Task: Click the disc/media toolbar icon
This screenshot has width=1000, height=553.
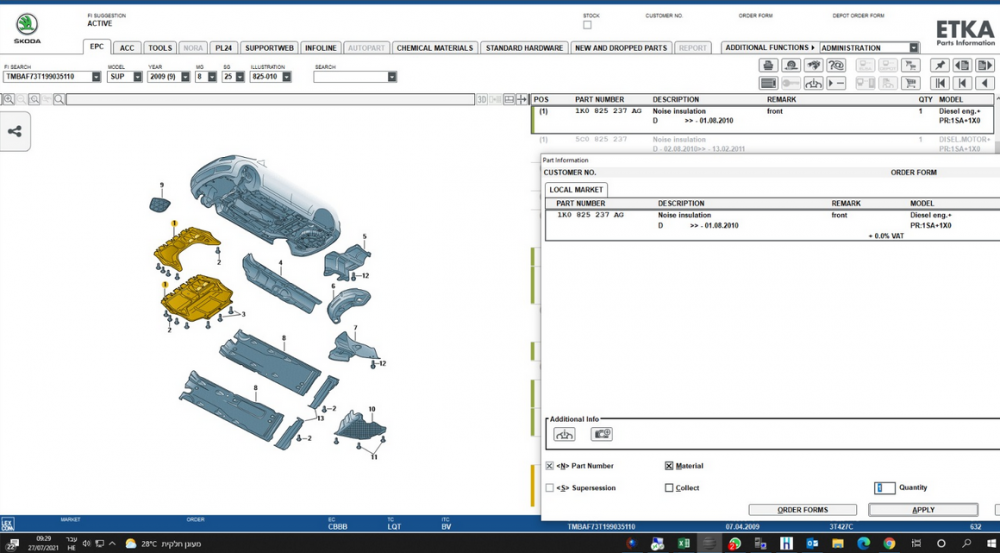Action: pyautogui.click(x=791, y=65)
